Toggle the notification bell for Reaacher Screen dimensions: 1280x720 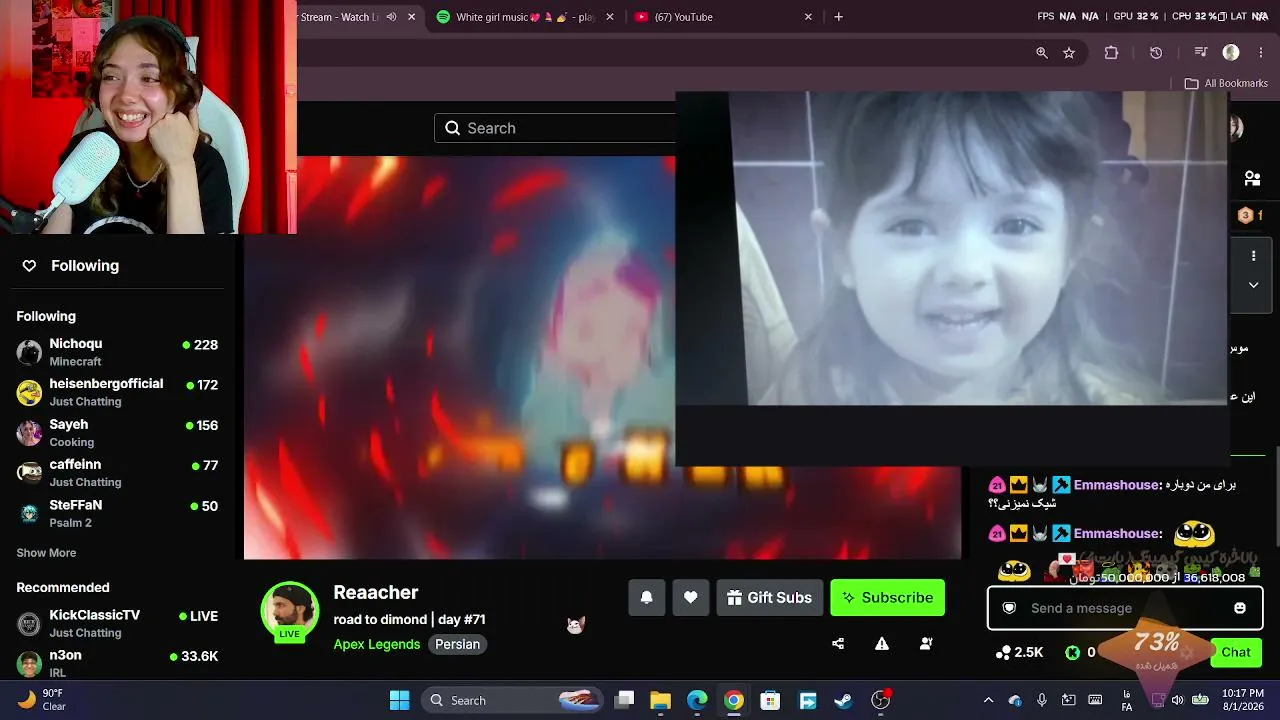tap(647, 598)
